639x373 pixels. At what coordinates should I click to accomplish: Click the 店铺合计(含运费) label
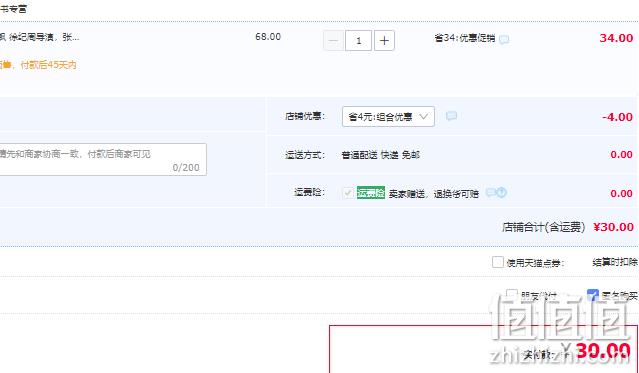click(x=543, y=227)
